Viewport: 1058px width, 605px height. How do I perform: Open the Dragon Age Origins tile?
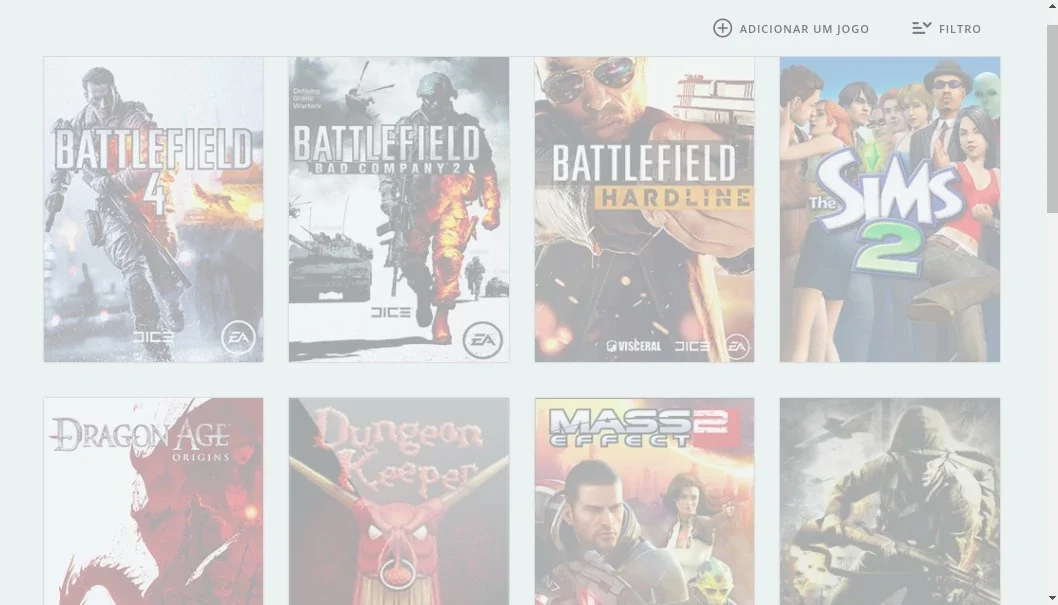click(154, 501)
